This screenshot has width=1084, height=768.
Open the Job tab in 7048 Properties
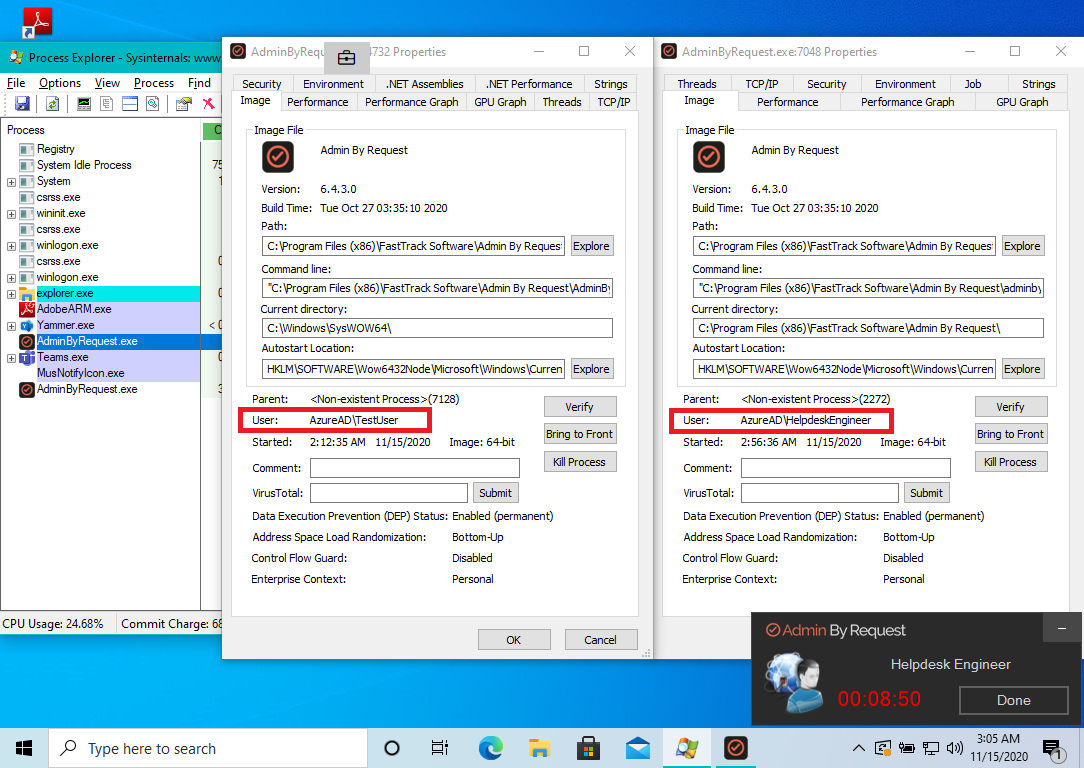coord(973,84)
